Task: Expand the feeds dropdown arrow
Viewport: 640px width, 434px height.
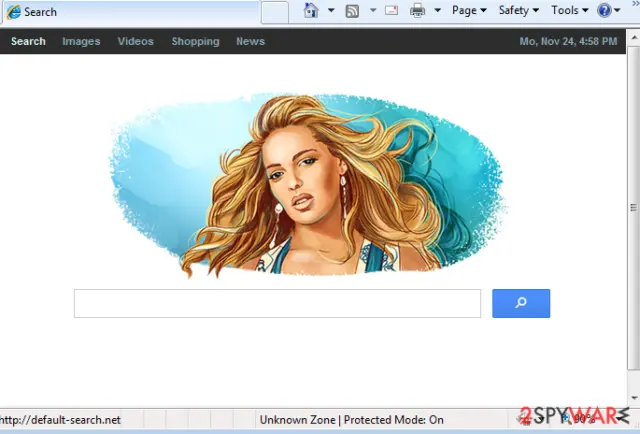Action: pyautogui.click(x=373, y=10)
